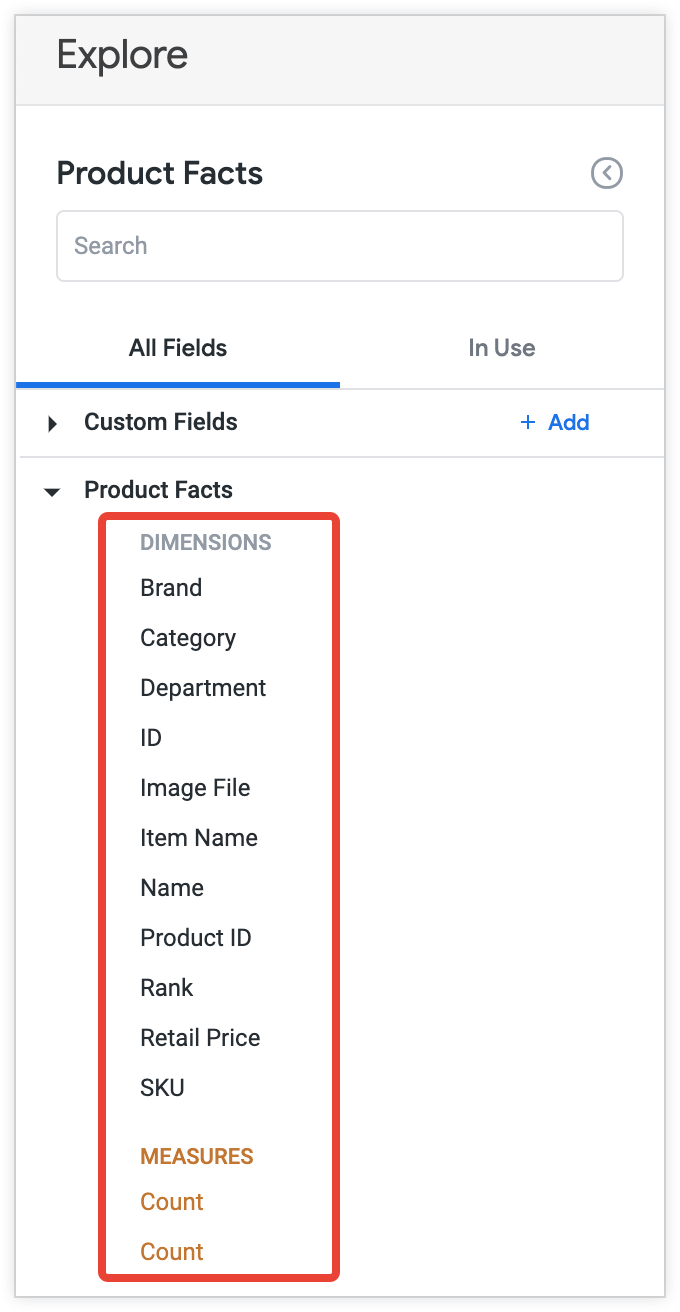This screenshot has height=1312, width=680.
Task: Select the Product ID dimension
Action: (x=195, y=938)
